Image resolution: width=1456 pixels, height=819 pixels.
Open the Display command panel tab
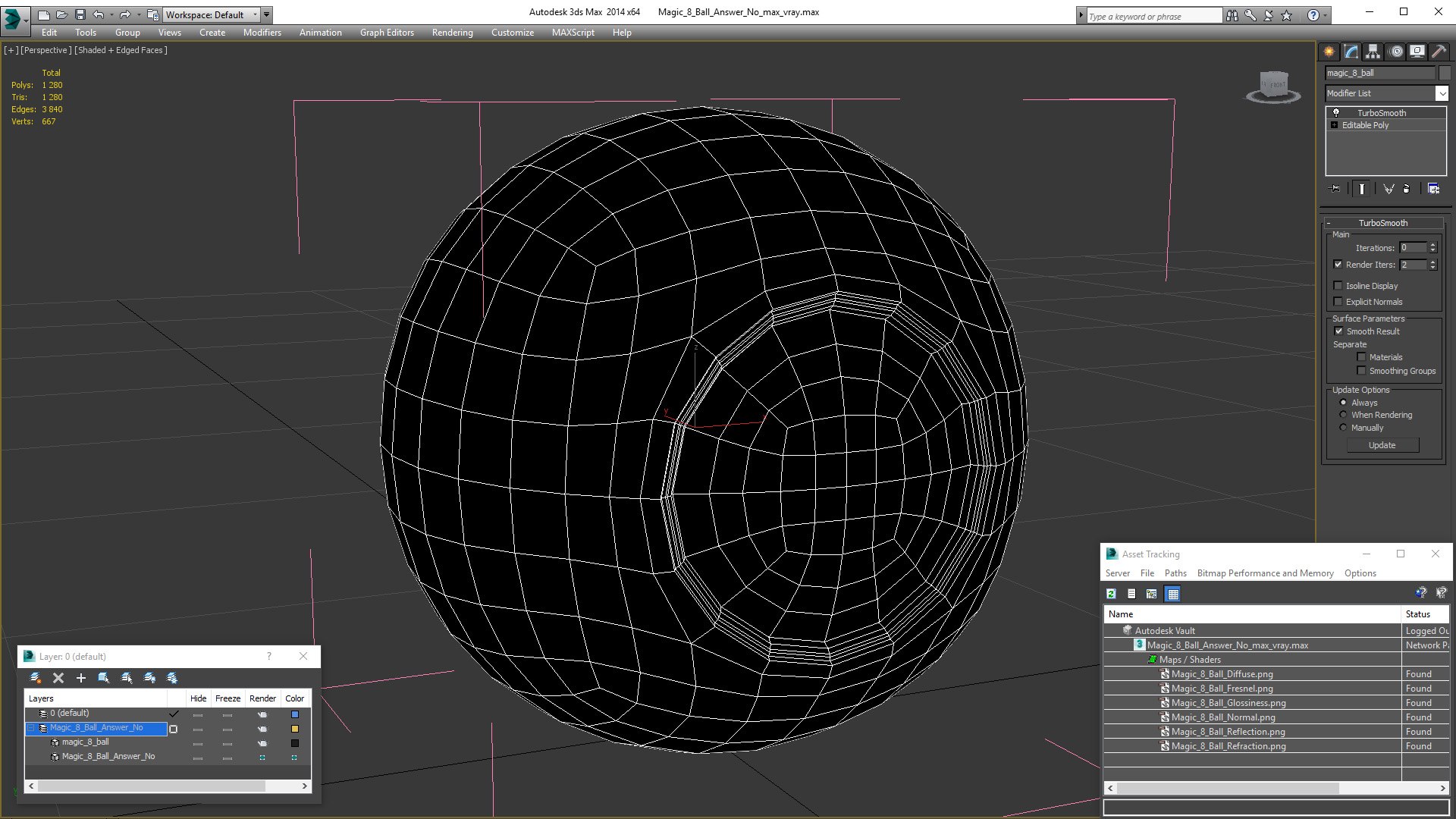[1417, 52]
